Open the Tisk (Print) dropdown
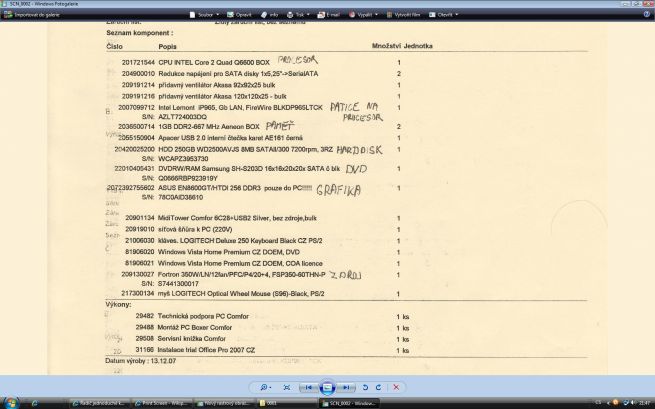Screen dimensions: 655x409 point(298,15)
